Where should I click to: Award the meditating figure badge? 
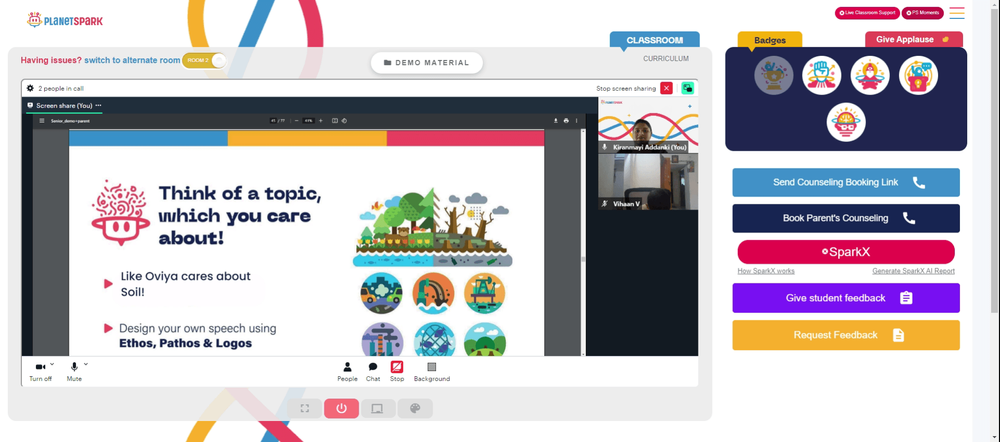click(x=870, y=75)
